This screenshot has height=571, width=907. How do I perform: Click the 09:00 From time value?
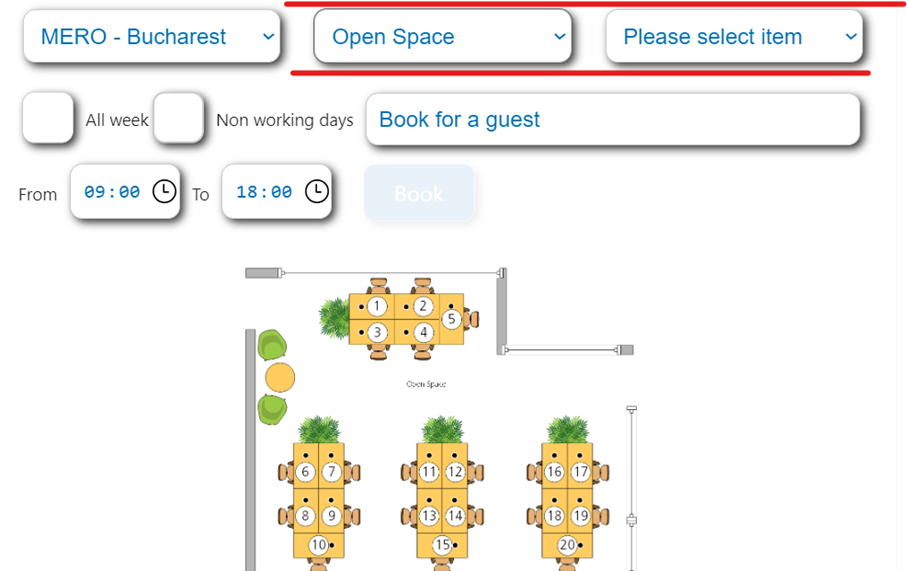point(112,192)
